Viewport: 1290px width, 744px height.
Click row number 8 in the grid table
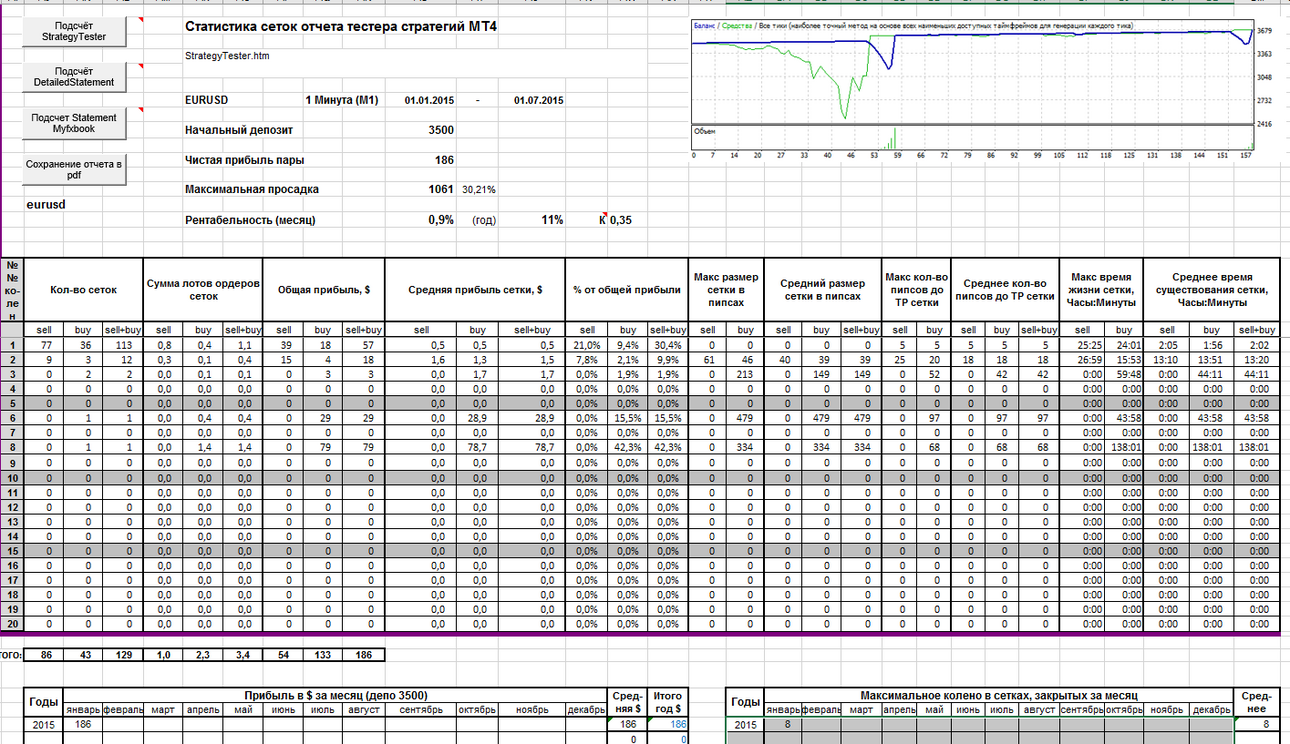13,448
